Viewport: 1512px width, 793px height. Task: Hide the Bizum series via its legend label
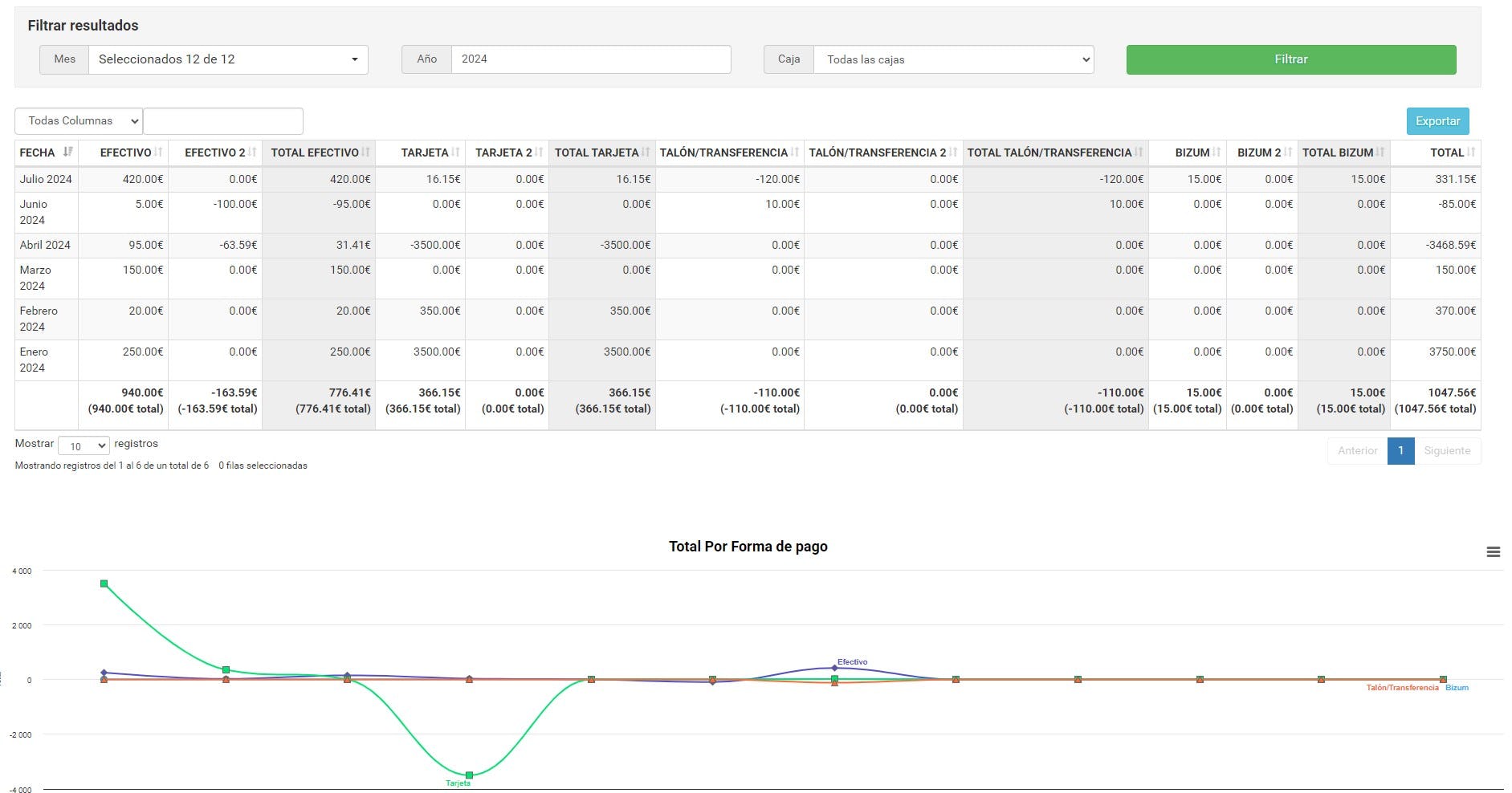pos(1457,688)
